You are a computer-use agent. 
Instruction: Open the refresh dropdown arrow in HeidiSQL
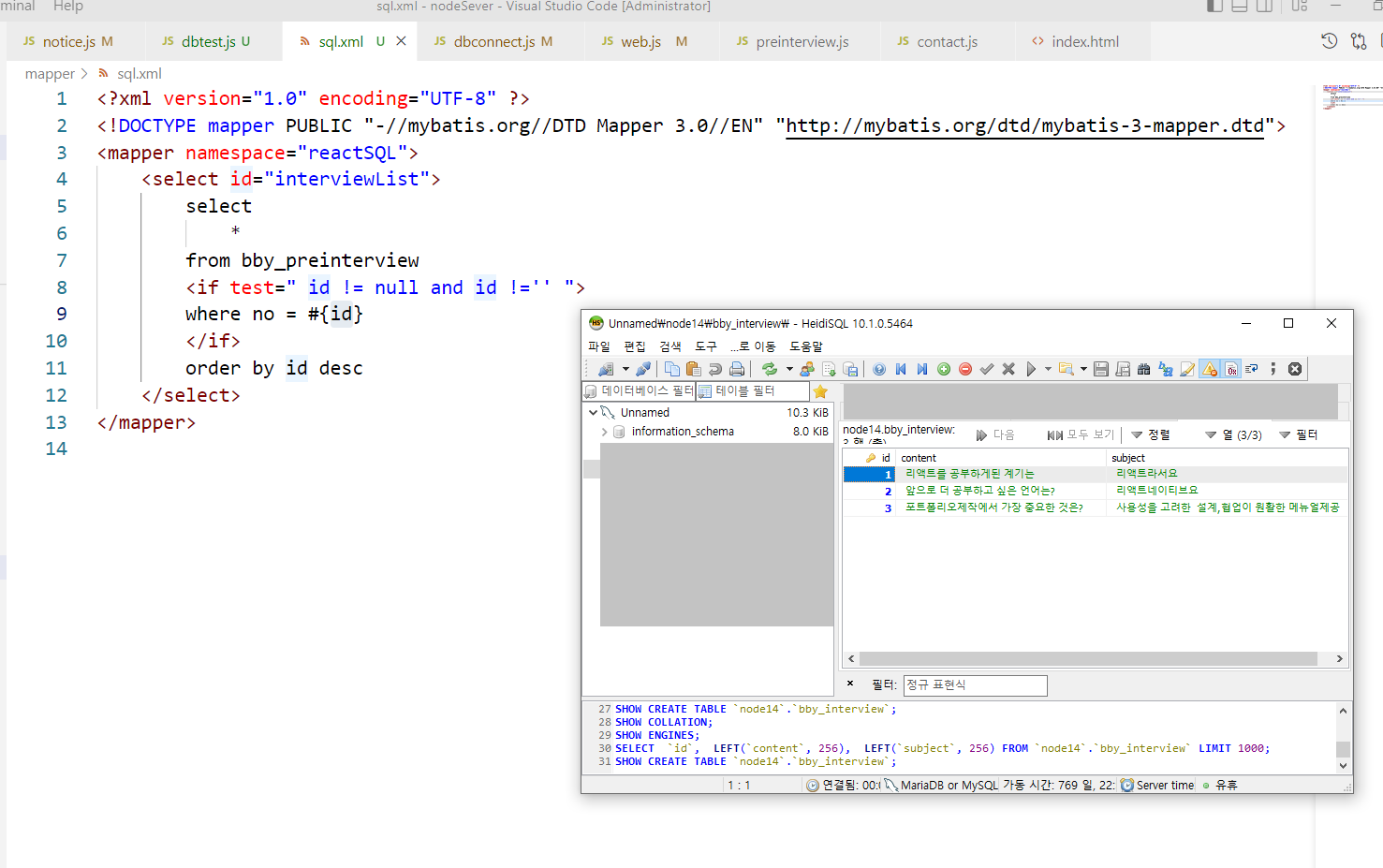789,369
